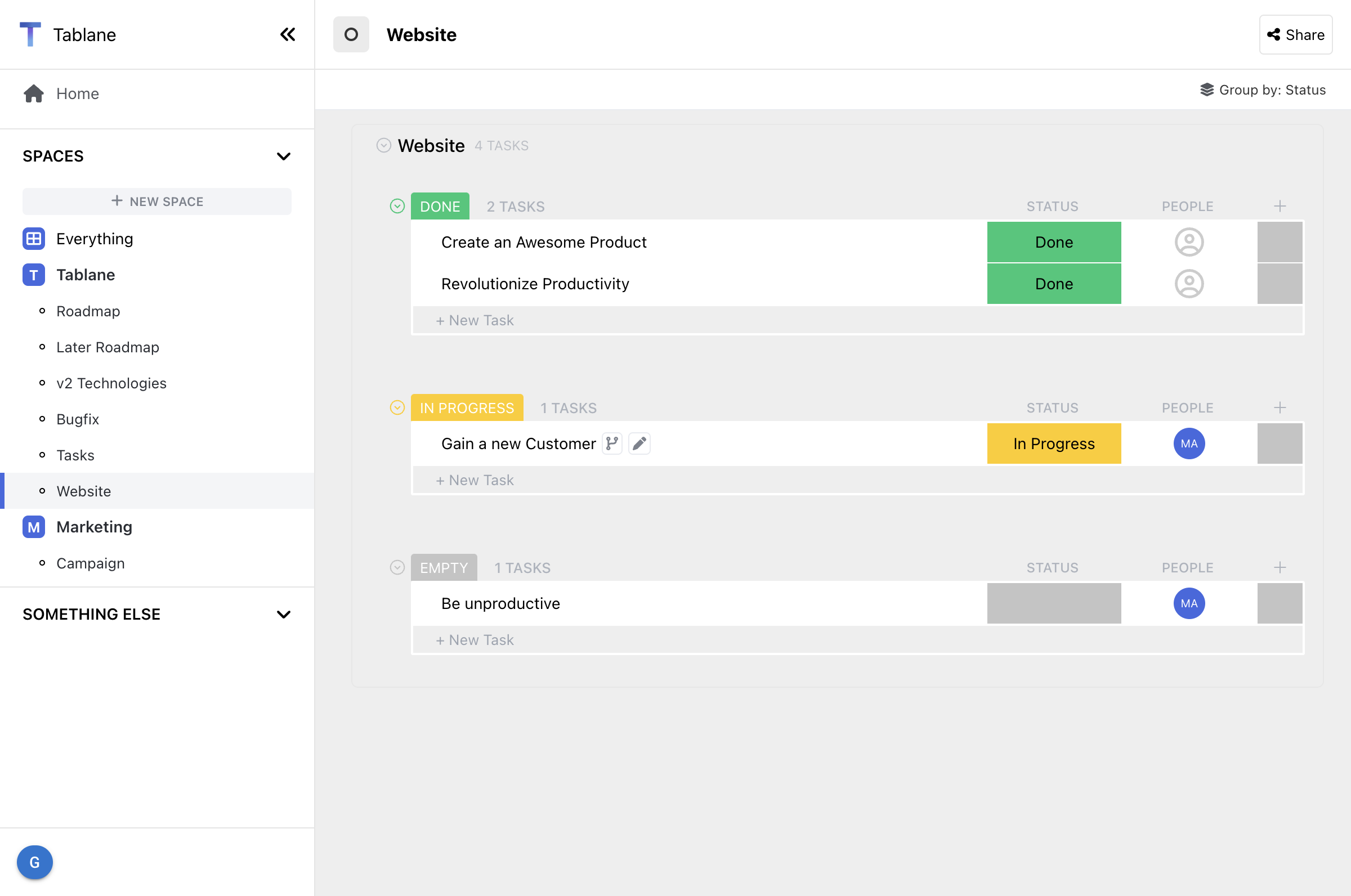Click the pencil edit icon on Gain a new Customer
1351x896 pixels.
(639, 443)
